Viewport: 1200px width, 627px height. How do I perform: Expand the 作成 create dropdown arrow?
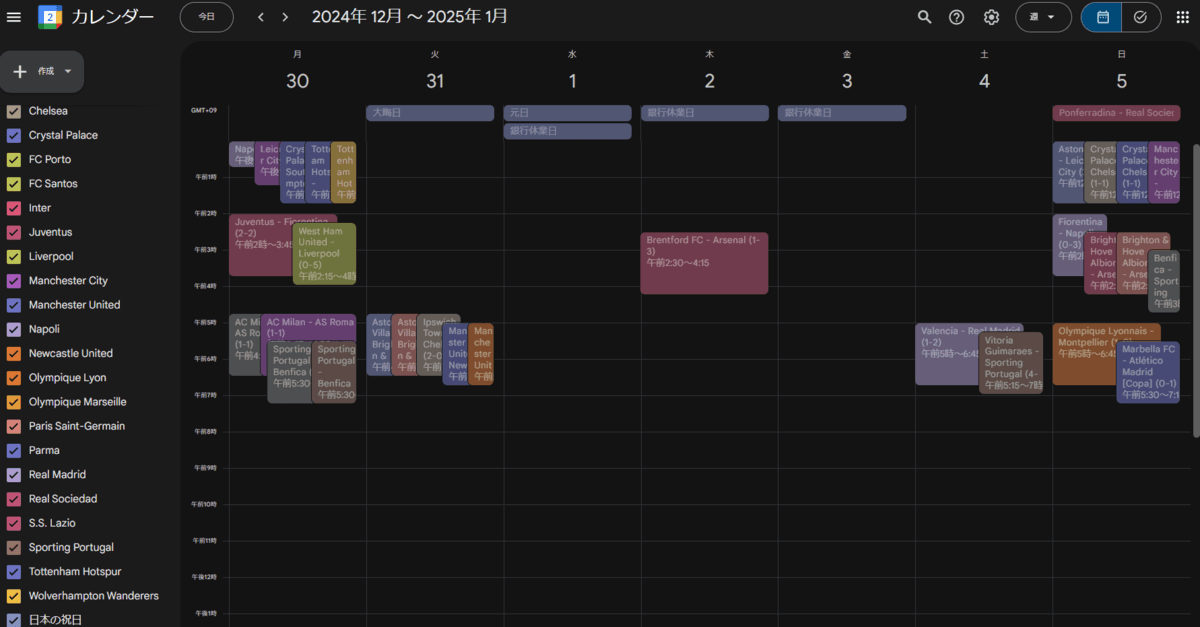(x=68, y=72)
